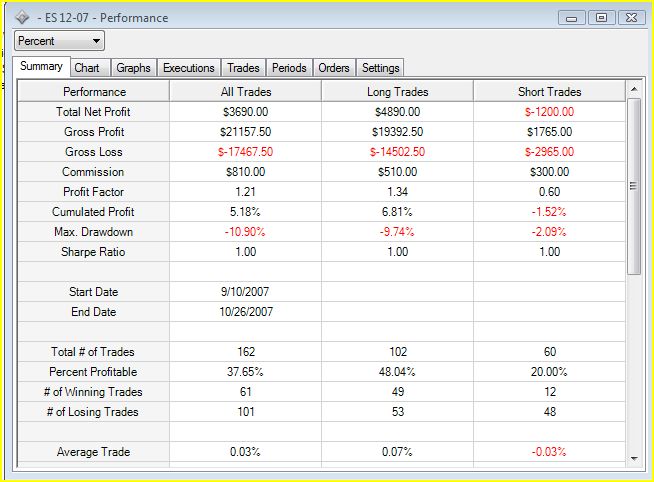Click the -1.52% cumulated profit value
Image resolution: width=654 pixels, height=482 pixels.
coord(549,212)
